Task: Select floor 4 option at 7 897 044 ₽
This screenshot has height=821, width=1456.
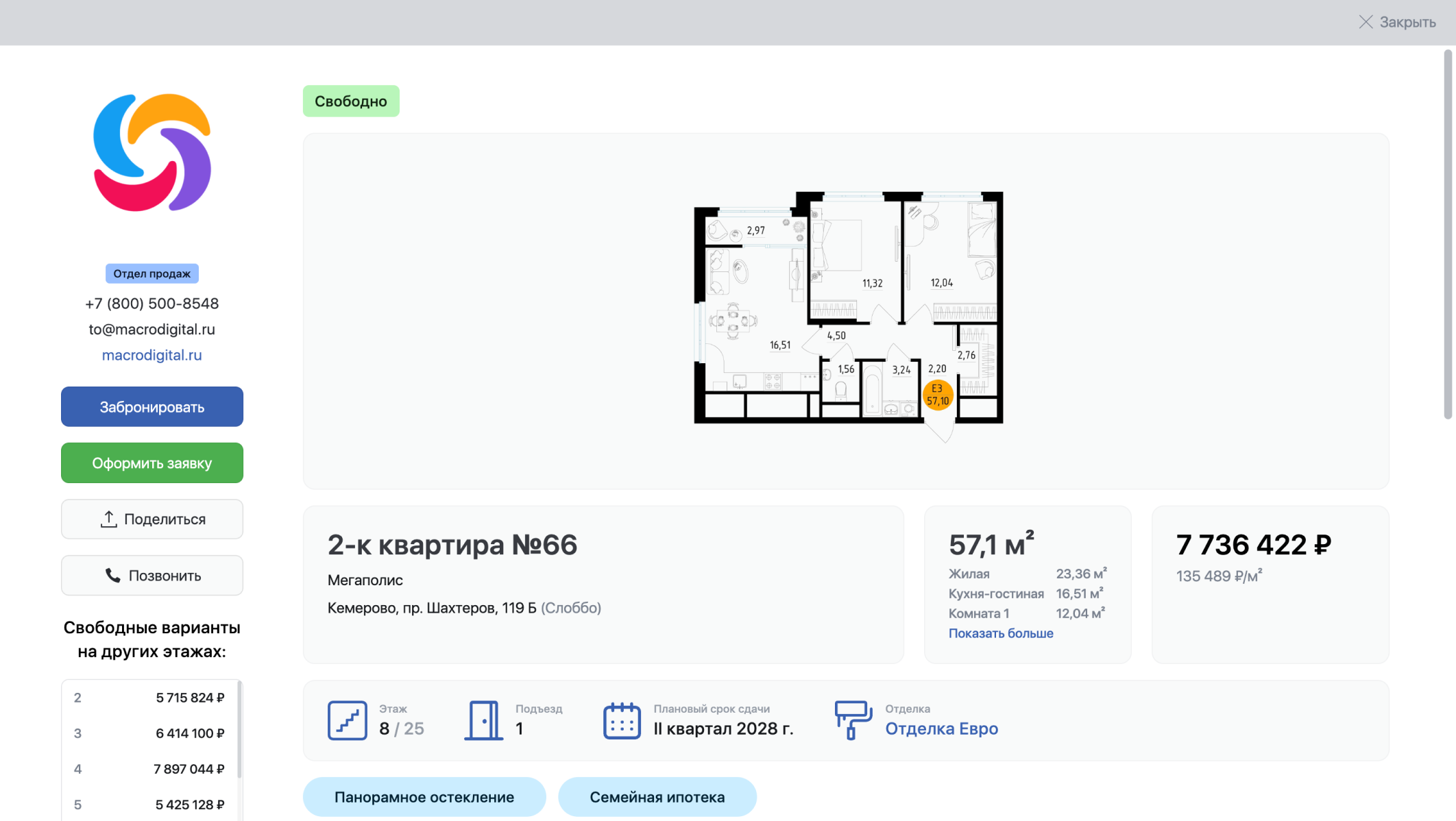Action: point(149,769)
